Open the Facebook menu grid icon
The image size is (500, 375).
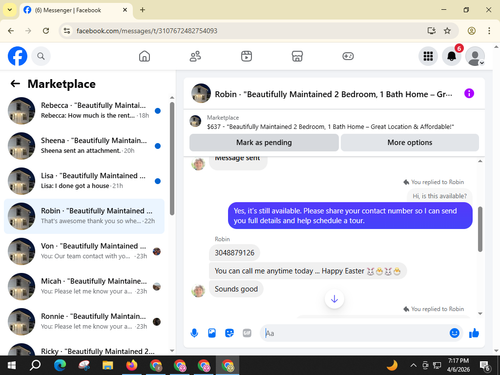pos(428,56)
